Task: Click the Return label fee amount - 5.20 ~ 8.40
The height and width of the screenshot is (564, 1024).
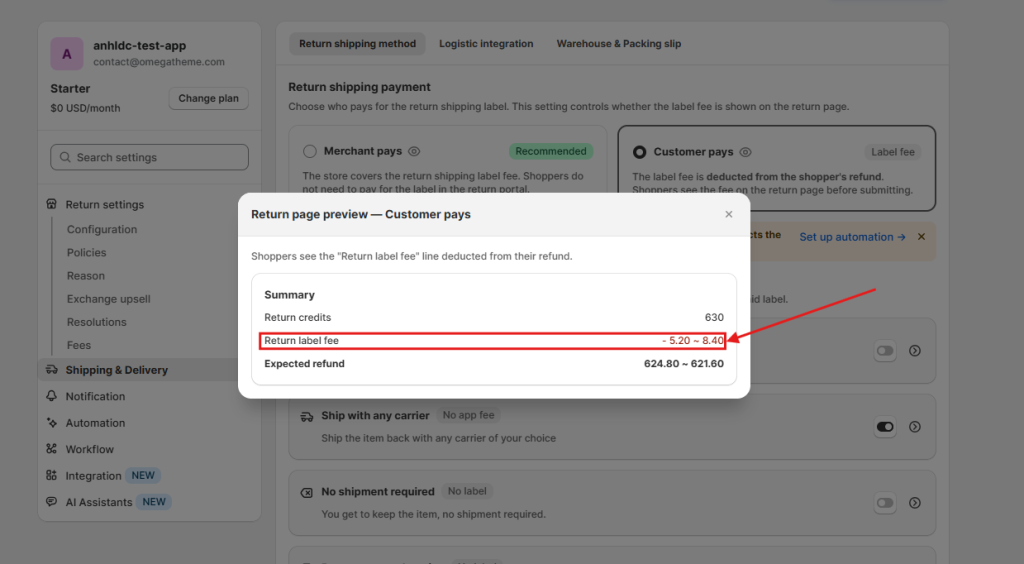Action: [x=692, y=341]
